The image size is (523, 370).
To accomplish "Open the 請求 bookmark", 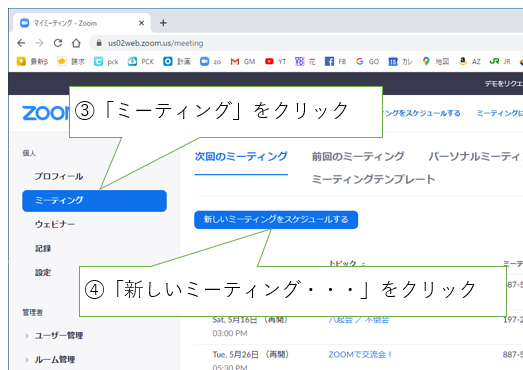I will click(x=71, y=61).
